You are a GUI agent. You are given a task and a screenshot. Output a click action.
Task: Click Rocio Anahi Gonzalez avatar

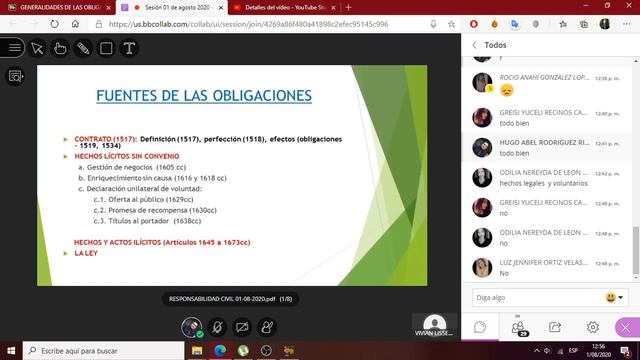(482, 82)
